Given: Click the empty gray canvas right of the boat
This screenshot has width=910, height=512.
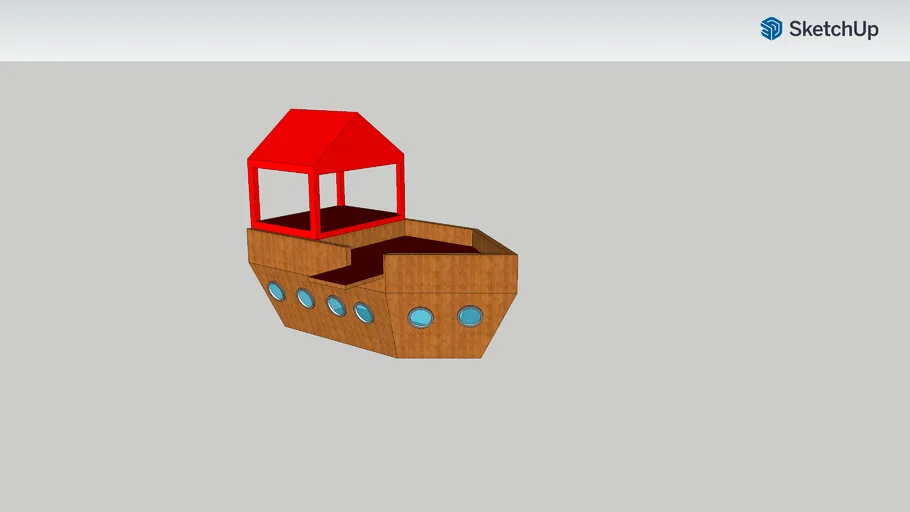Looking at the screenshot, I should point(700,300).
